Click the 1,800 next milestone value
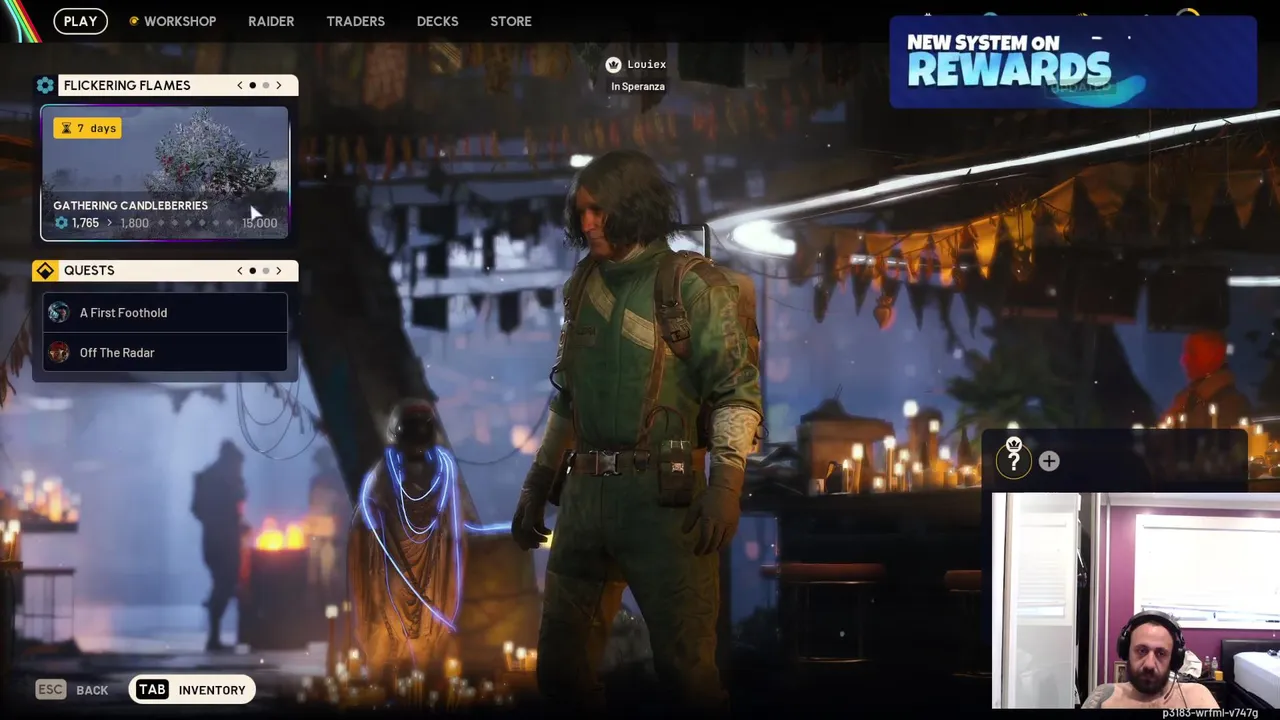Viewport: 1280px width, 720px height. [134, 223]
